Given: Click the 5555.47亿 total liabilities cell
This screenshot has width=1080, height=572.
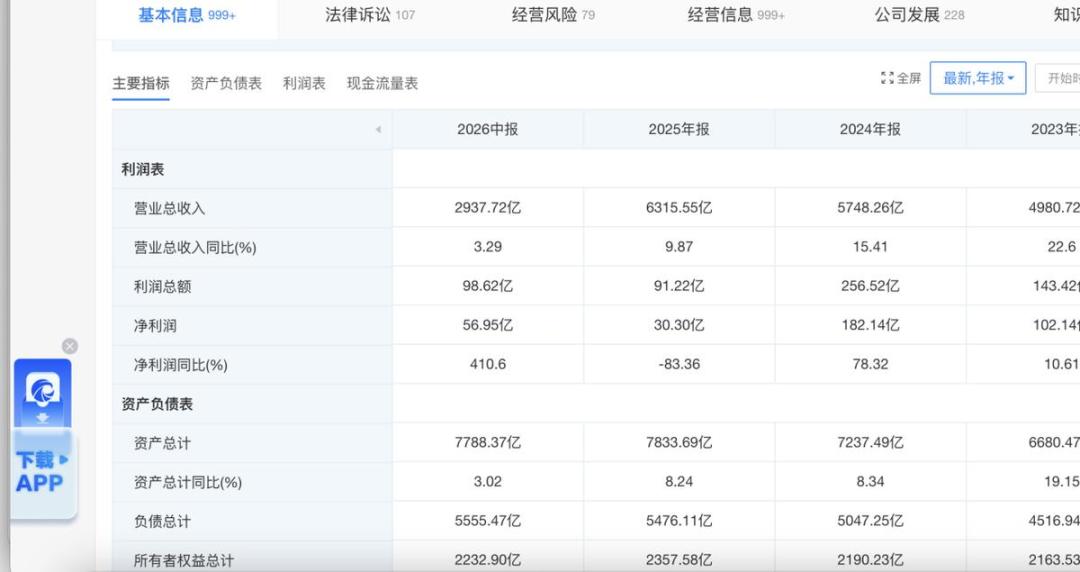Looking at the screenshot, I should (488, 521).
